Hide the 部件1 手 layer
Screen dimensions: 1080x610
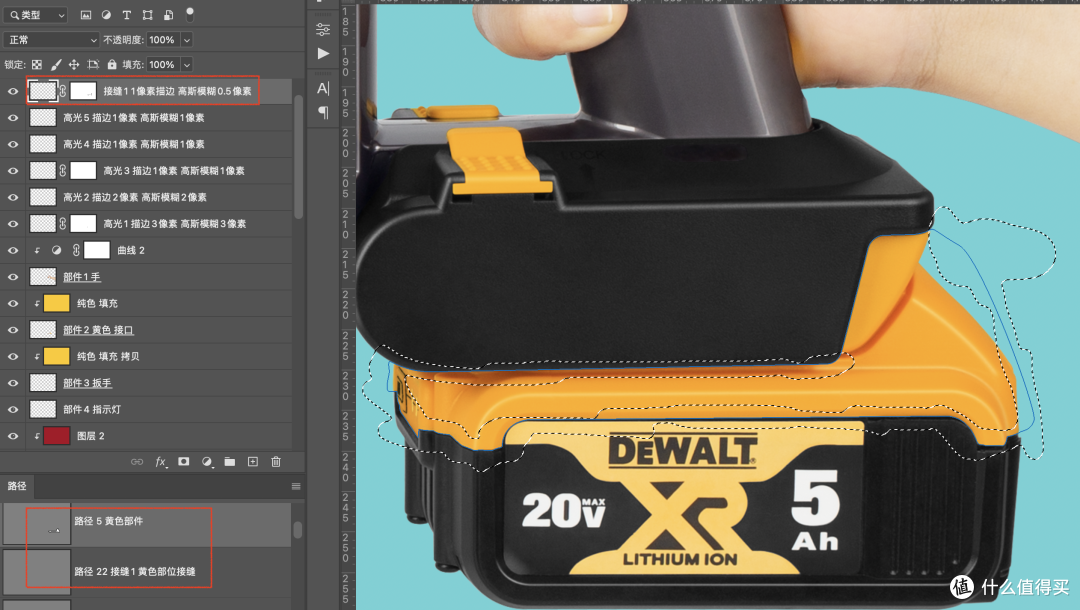12,277
